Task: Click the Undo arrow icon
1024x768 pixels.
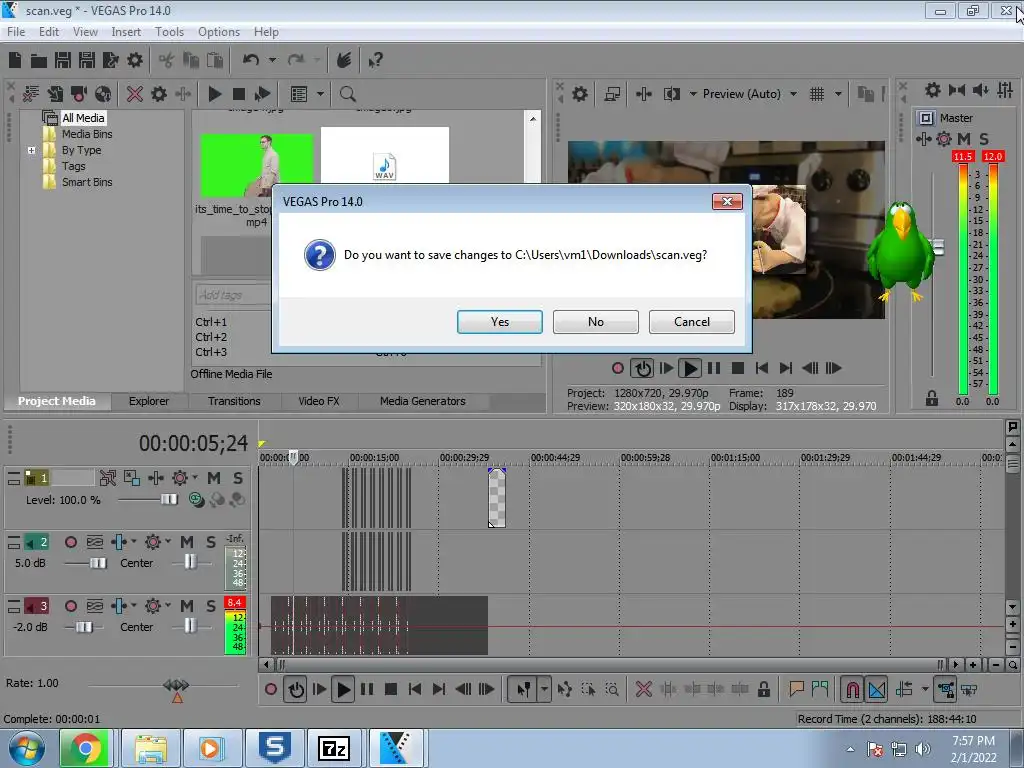Action: tap(251, 60)
